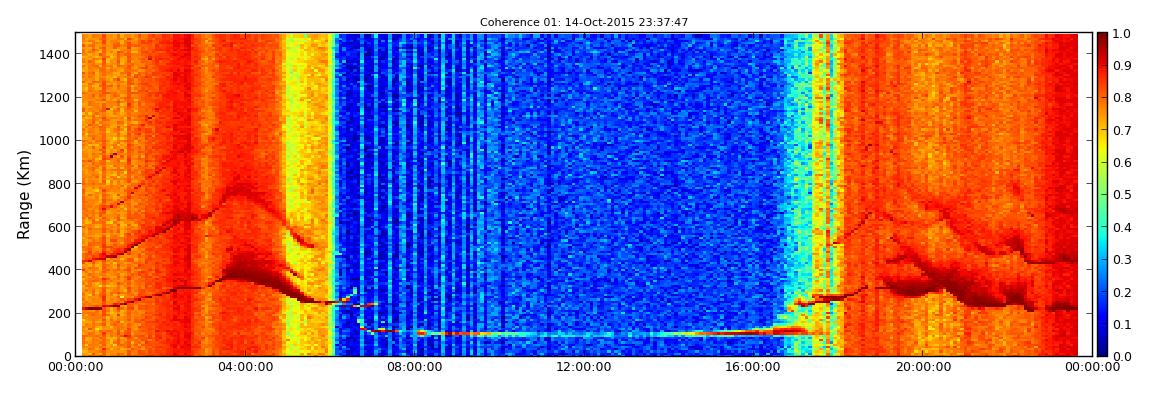Click the plot title "Coherence 01: 14-Oct-2015 23:37:47"
Image resolution: width=1150 pixels, height=407 pixels.
[584, 22]
